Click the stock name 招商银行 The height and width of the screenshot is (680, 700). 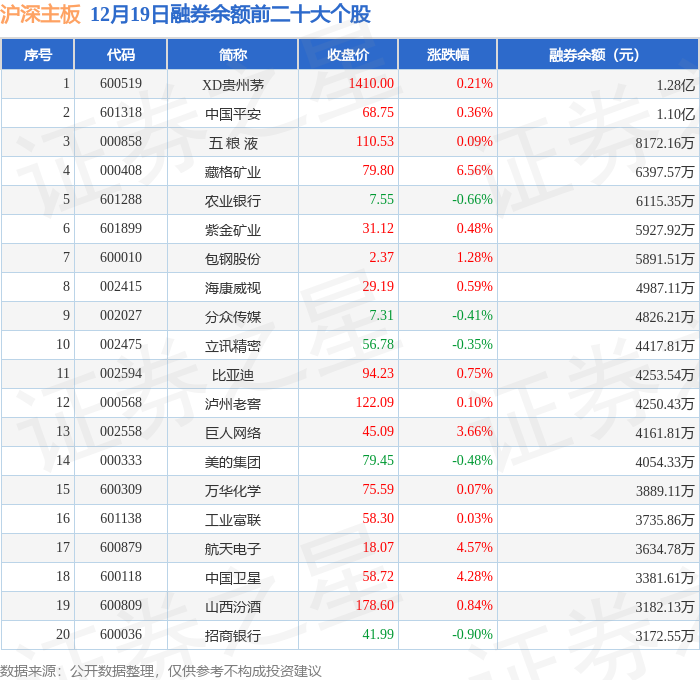233,636
